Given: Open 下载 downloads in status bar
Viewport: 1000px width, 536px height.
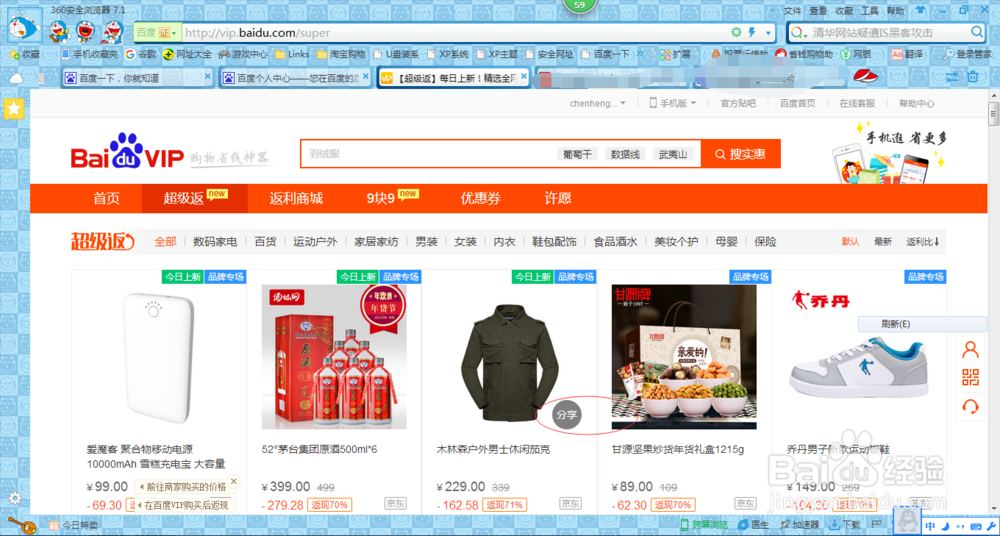Looking at the screenshot, I should 845,525.
